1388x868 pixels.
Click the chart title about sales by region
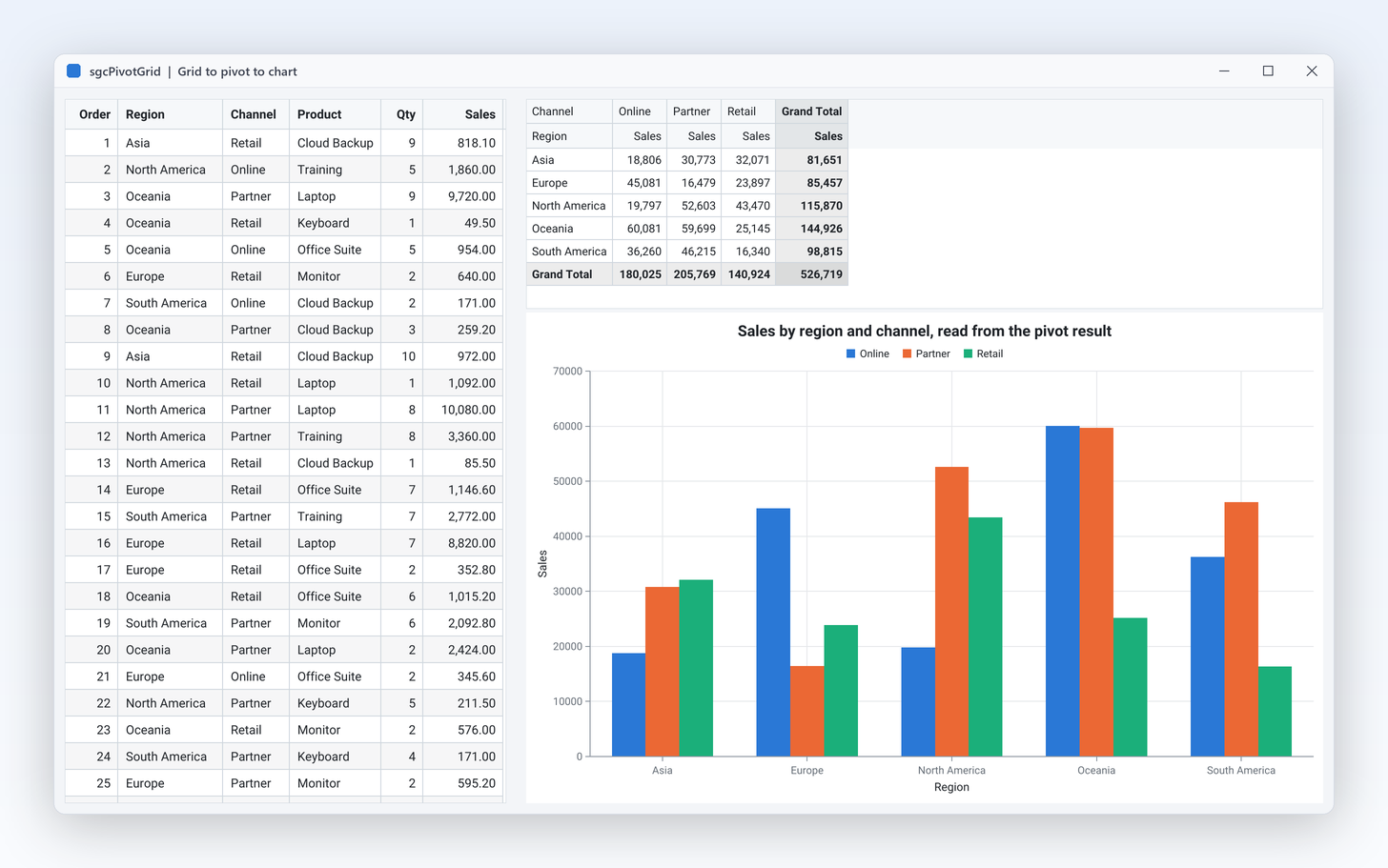point(925,332)
